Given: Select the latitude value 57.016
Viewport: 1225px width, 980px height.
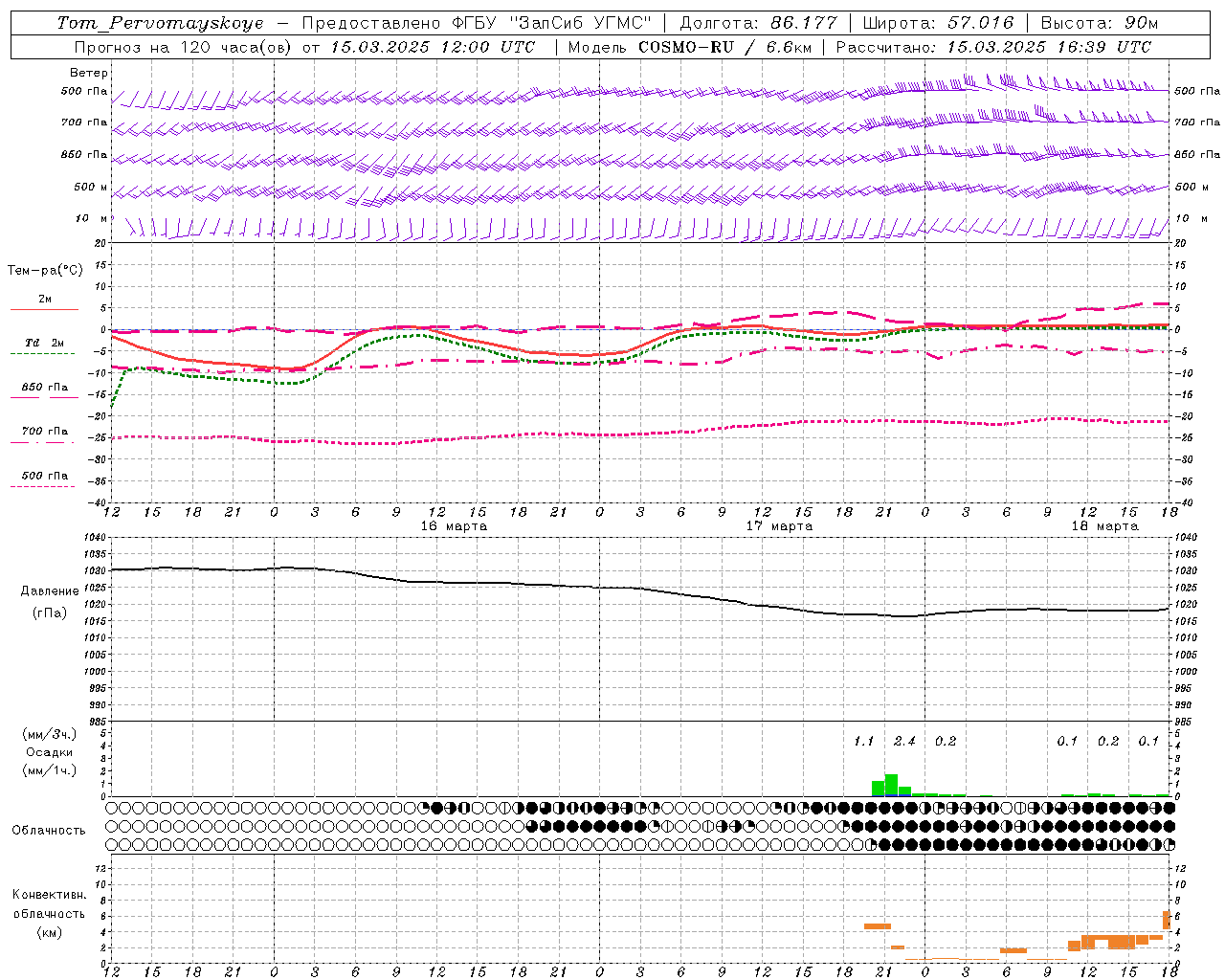Looking at the screenshot, I should coord(980,23).
